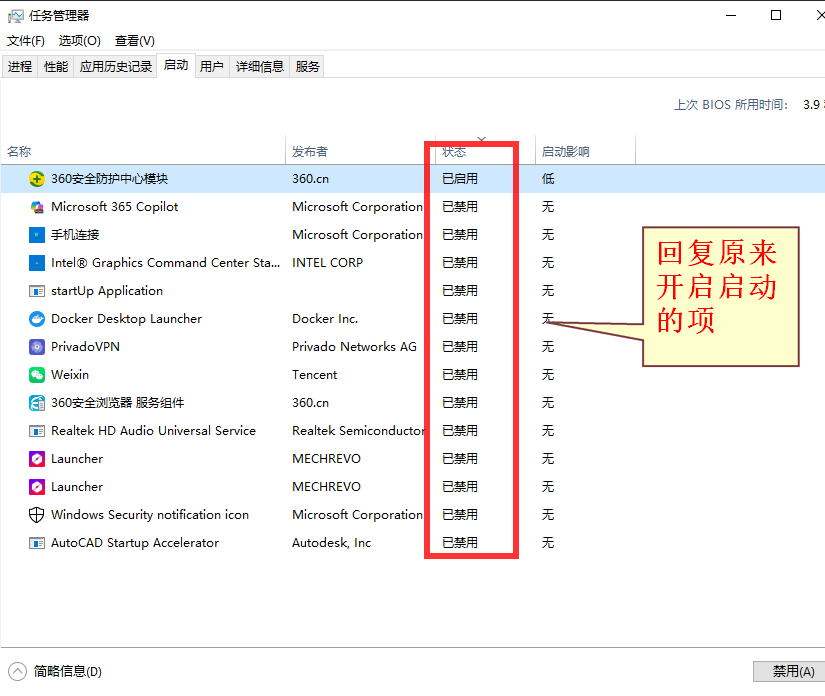This screenshot has height=696, width=825.
Task: Click the 360安全浏览器 服务组件 icon
Action: pos(36,403)
